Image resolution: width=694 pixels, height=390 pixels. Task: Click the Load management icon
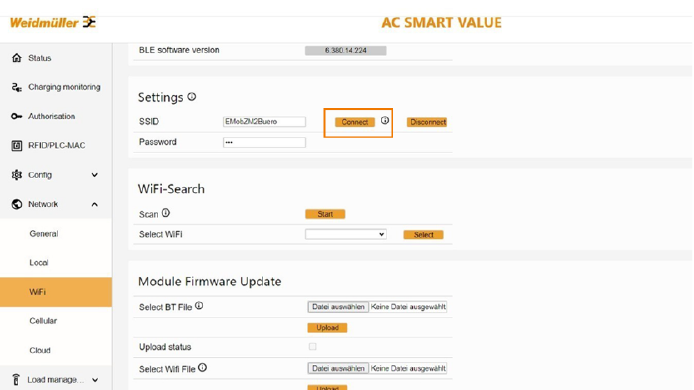click(16, 380)
